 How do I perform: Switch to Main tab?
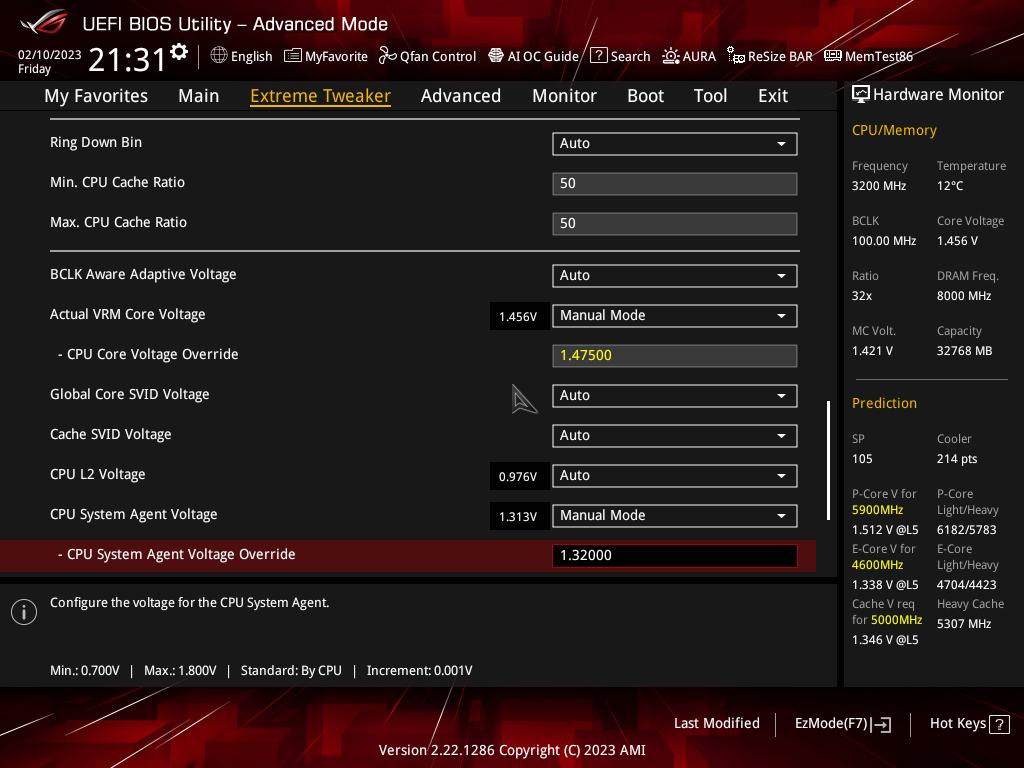199,96
